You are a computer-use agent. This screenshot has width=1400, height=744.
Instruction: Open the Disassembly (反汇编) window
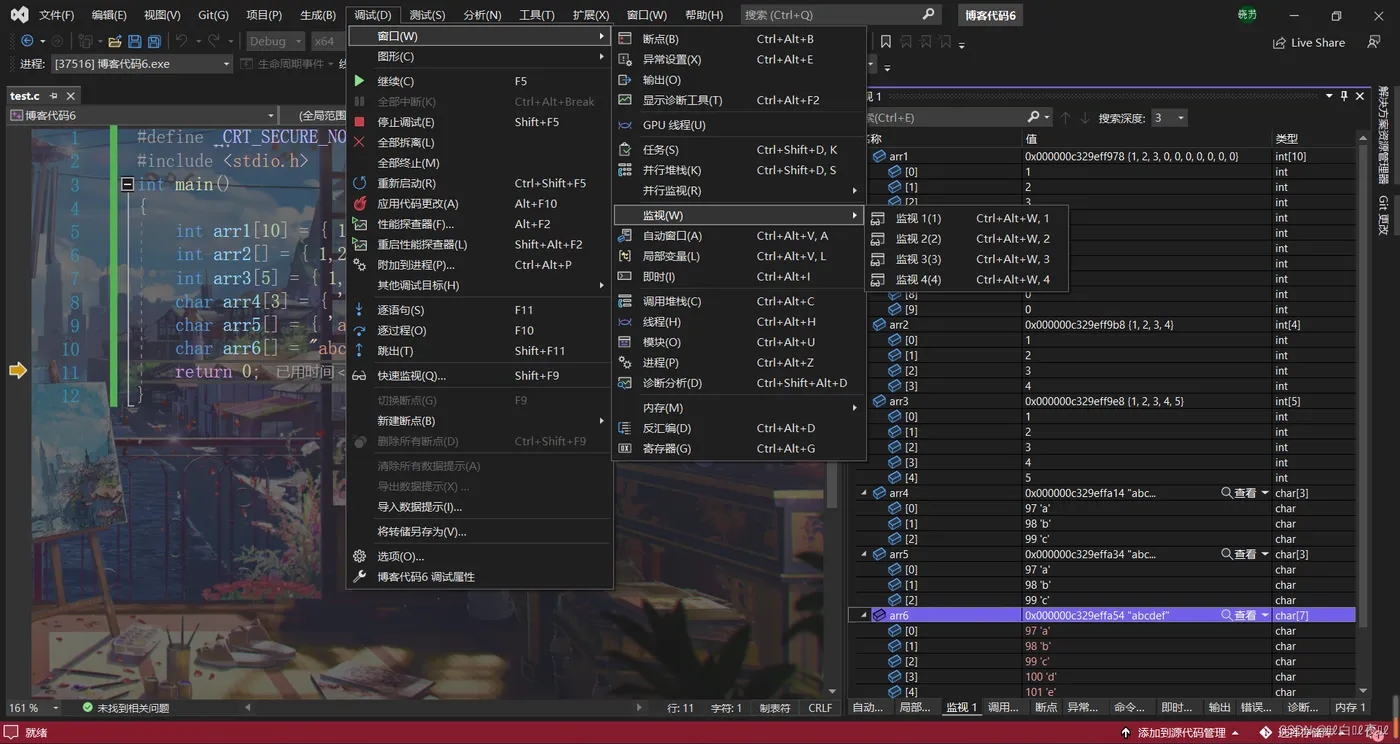coord(666,428)
